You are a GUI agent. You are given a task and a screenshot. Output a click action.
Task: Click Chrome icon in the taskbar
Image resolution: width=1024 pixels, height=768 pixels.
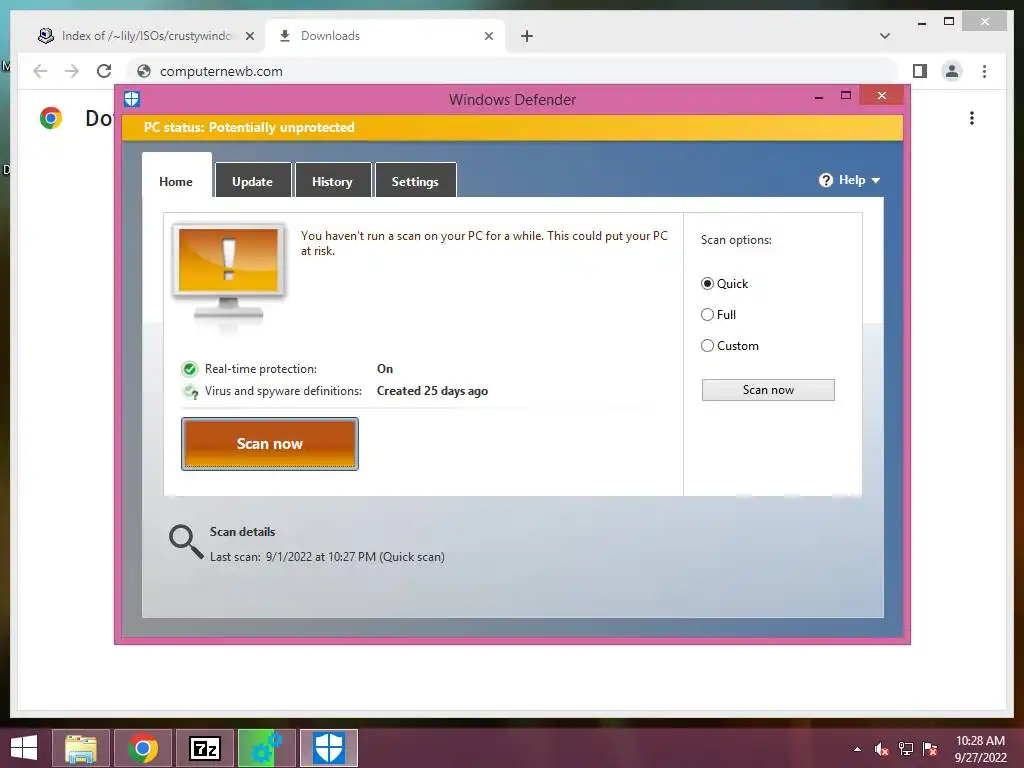pyautogui.click(x=143, y=748)
